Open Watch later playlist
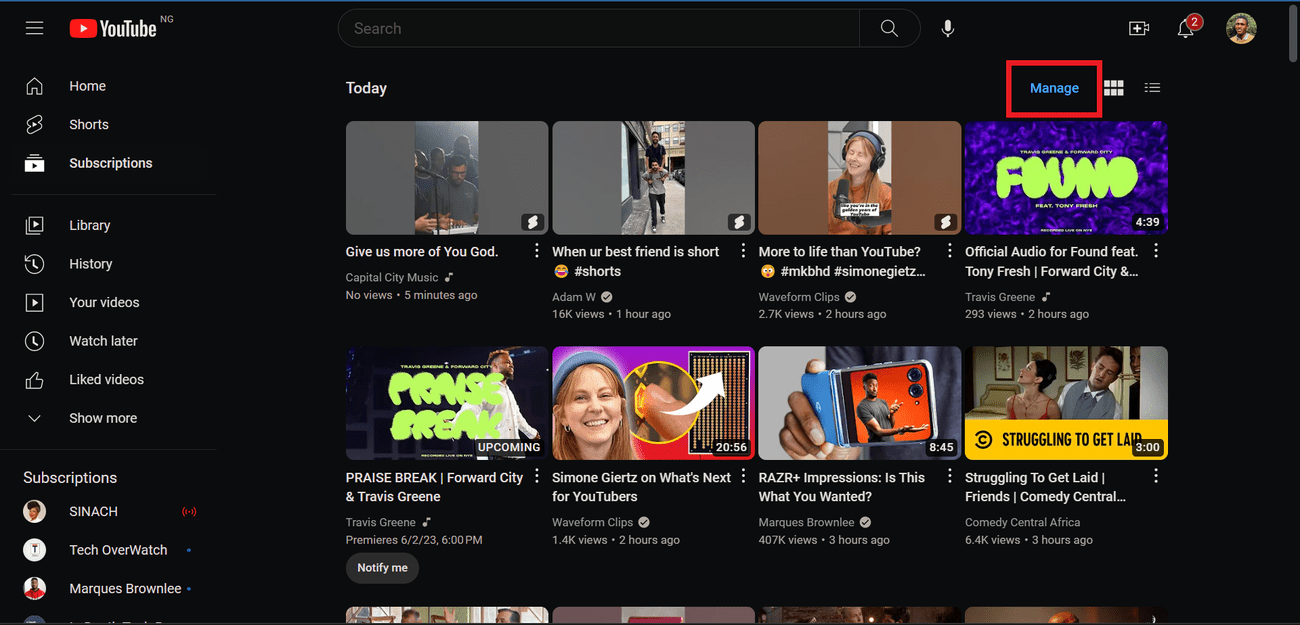Screen dimensions: 1300x625 click(103, 341)
